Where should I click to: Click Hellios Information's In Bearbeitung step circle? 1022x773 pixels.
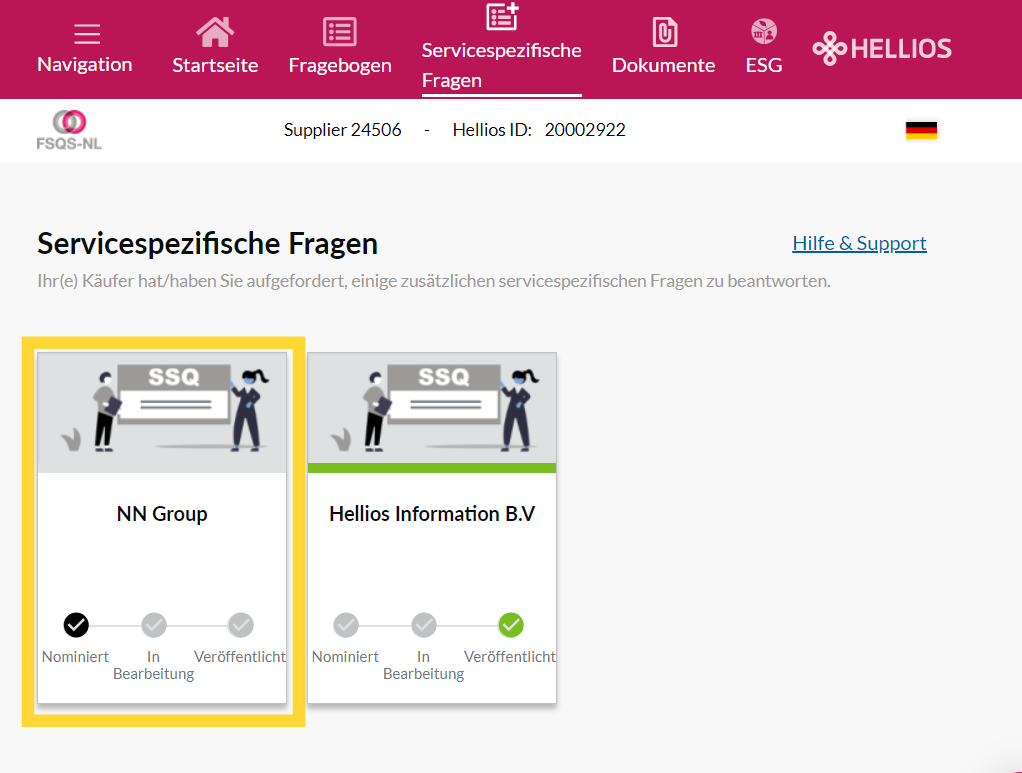(424, 625)
